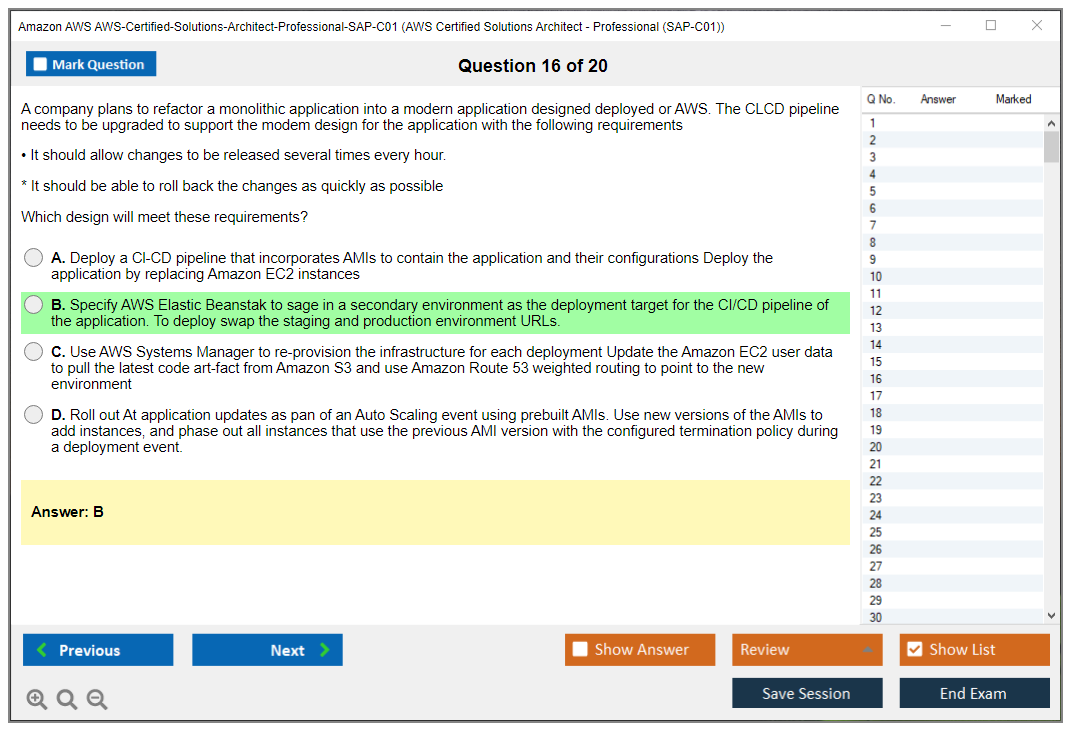Viewport: 1075px width, 735px height.
Task: Advance to the Next question
Action: pos(267,650)
